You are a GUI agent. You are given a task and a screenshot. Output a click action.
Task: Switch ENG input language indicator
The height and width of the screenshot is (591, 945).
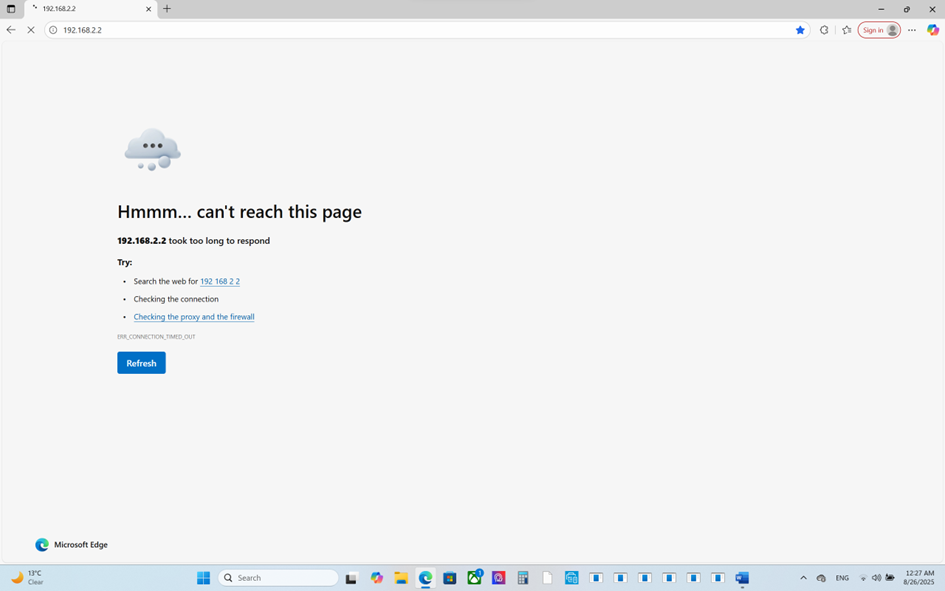[842, 578]
